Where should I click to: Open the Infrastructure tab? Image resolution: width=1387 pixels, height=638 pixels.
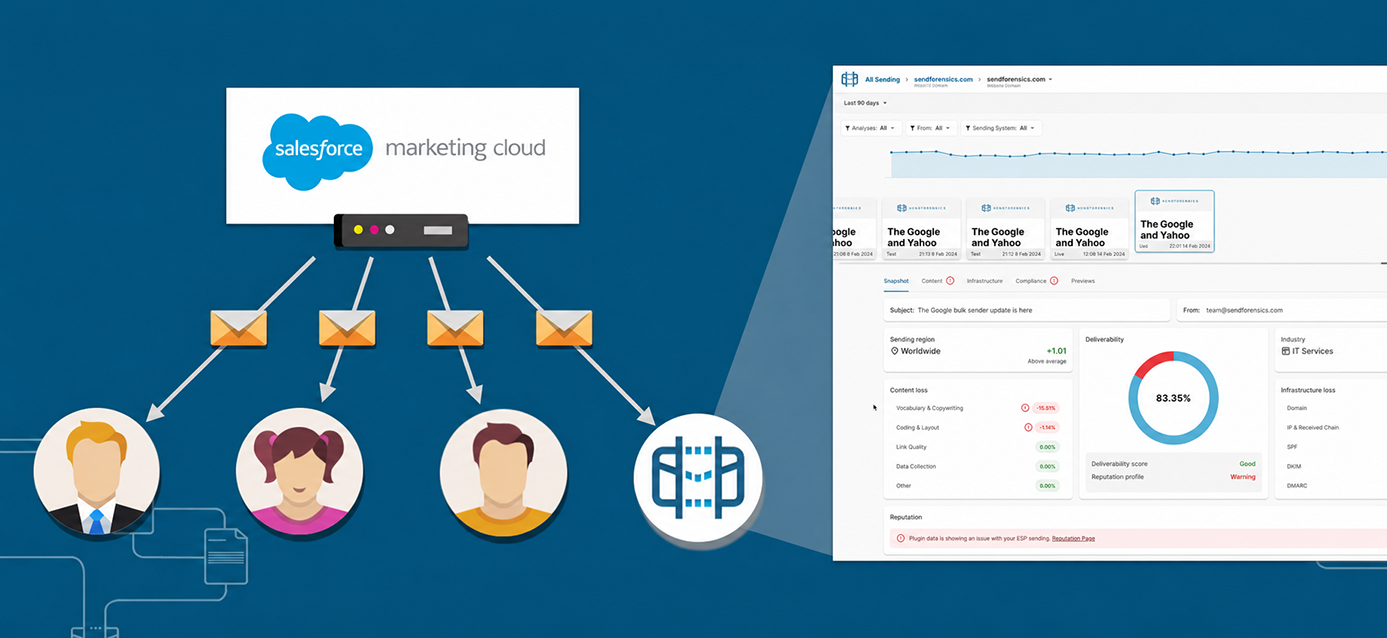[x=984, y=281]
